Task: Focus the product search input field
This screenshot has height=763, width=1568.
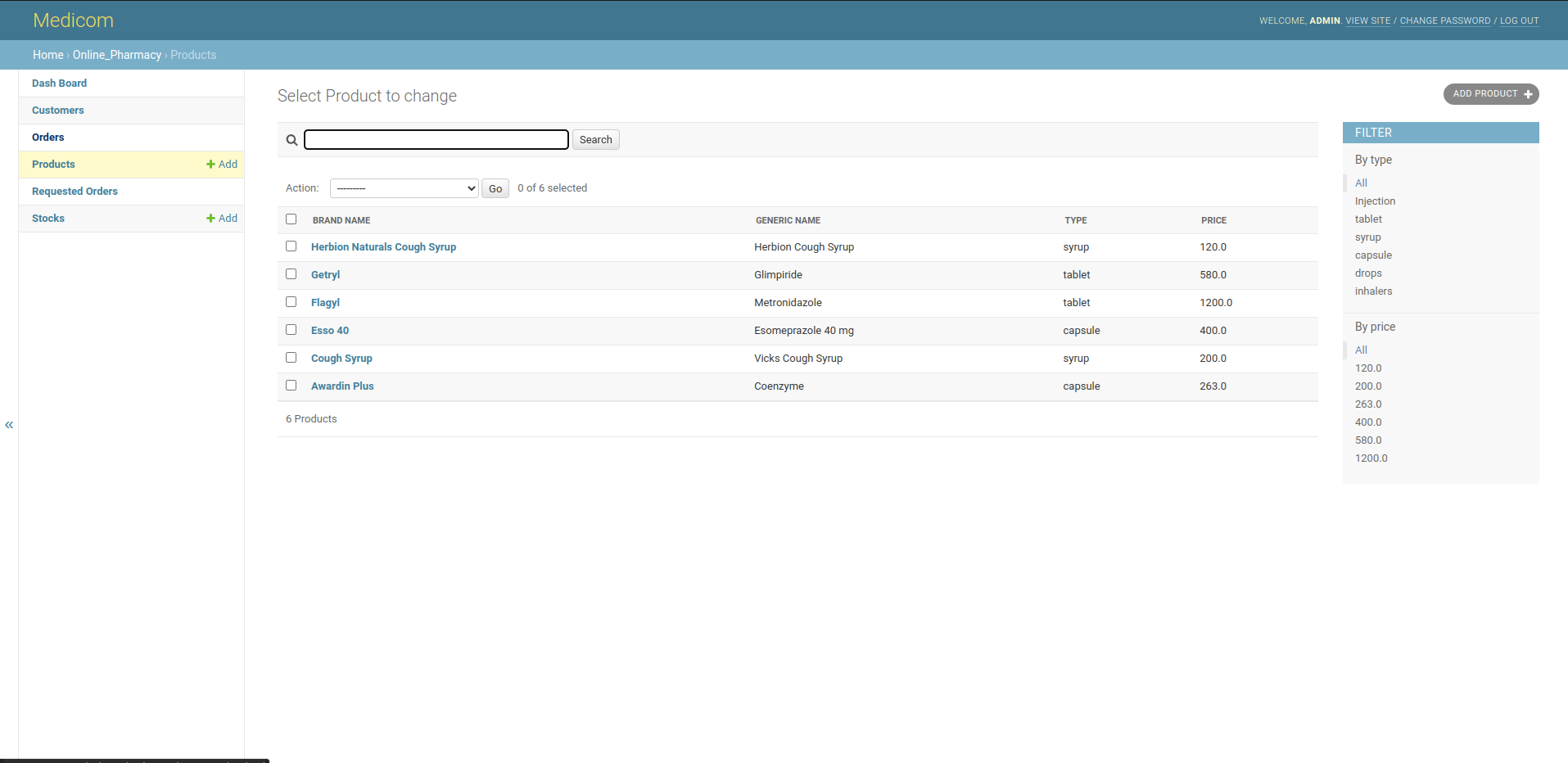Action: [436, 140]
